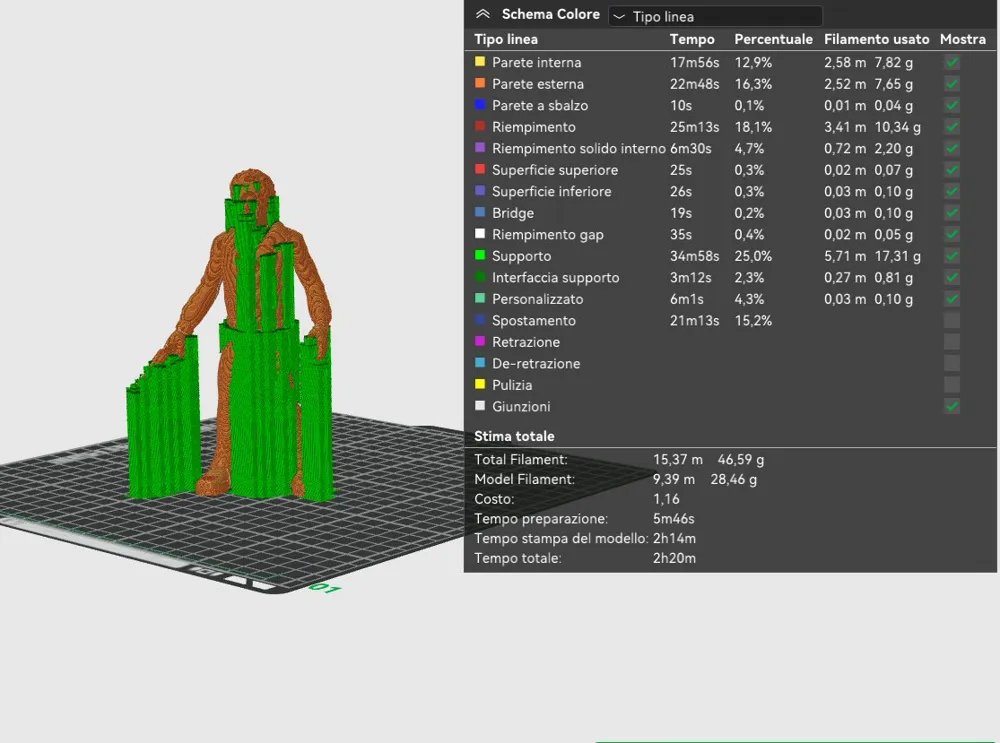This screenshot has height=743, width=1000.
Task: Click the red Superficie superiore swatch
Action: (x=480, y=170)
